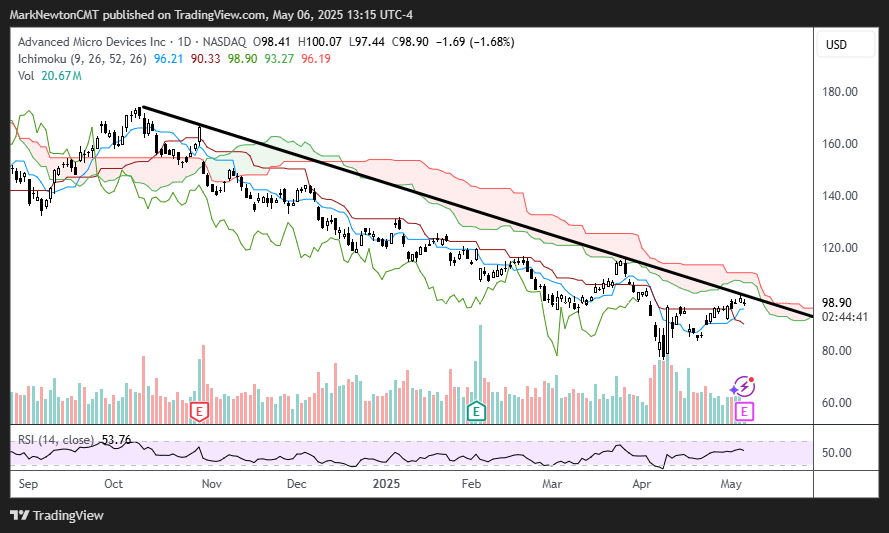889x533 pixels.
Task: Click the Dec label on the time axis
Action: click(x=297, y=484)
